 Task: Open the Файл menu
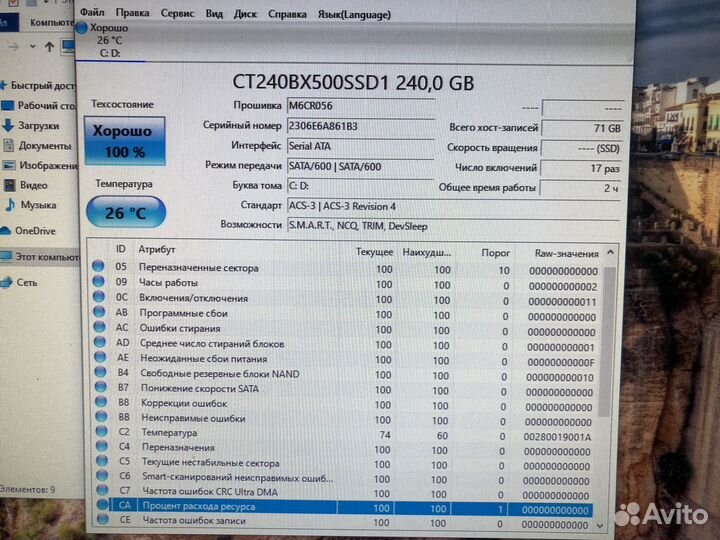(91, 14)
